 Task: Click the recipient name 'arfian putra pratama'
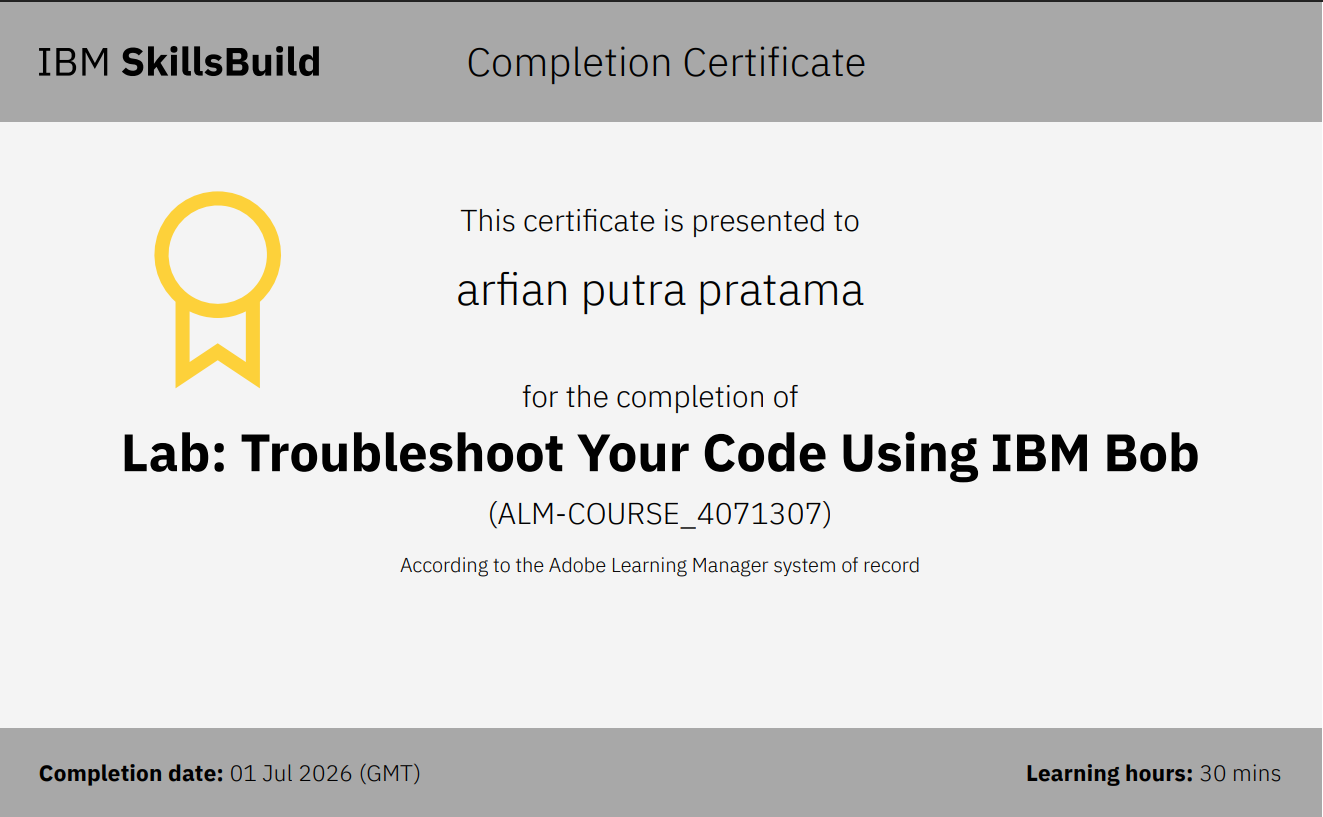660,291
